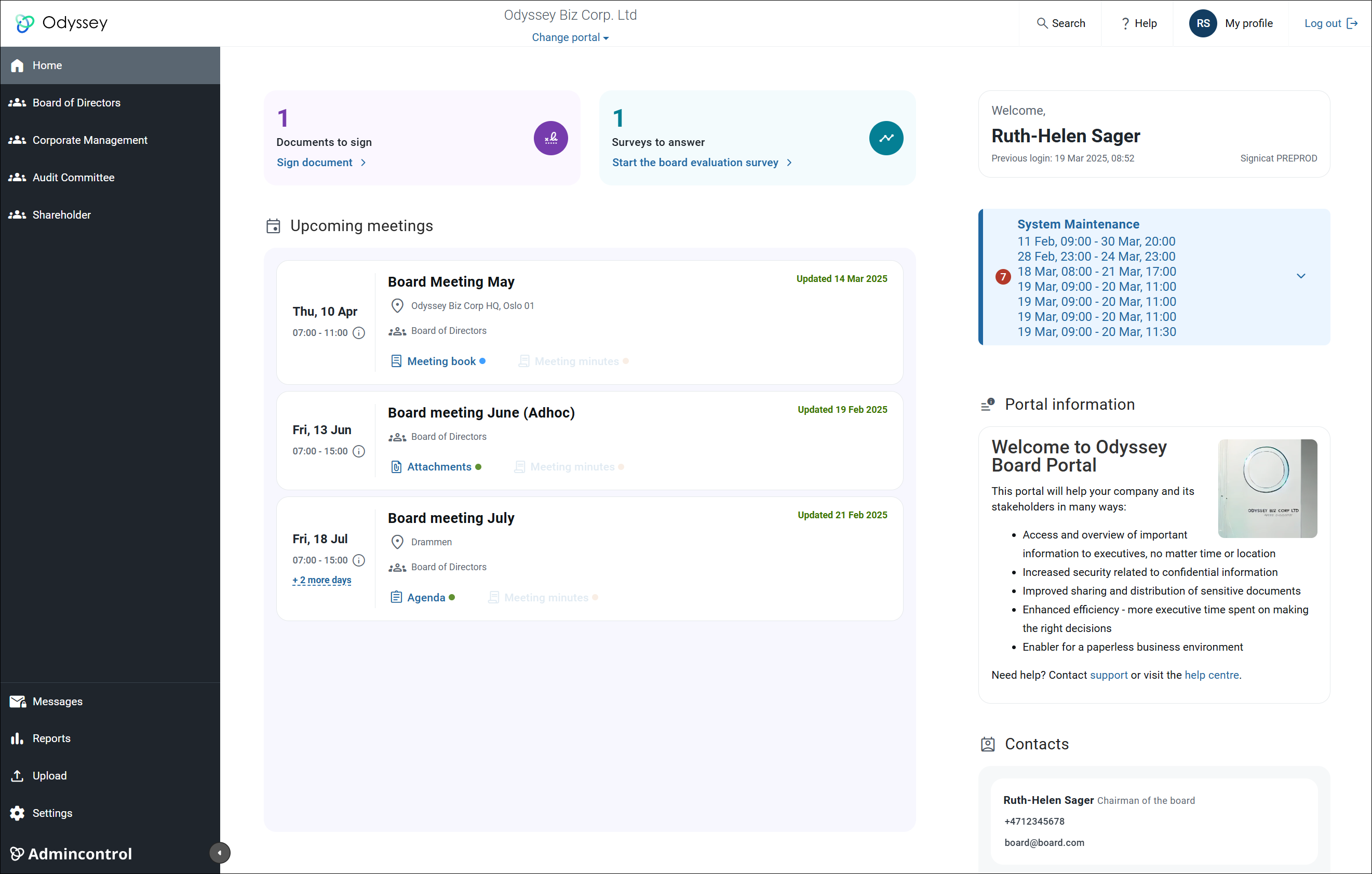Open Board meeting June (Adhoc) title
The height and width of the screenshot is (874, 1372).
[481, 412]
